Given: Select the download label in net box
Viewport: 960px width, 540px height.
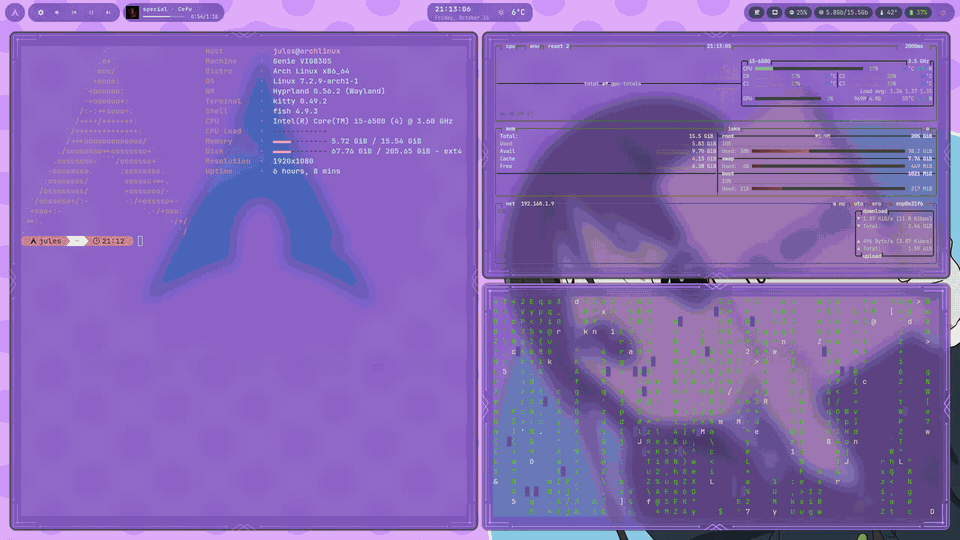Looking at the screenshot, I should 874,211.
